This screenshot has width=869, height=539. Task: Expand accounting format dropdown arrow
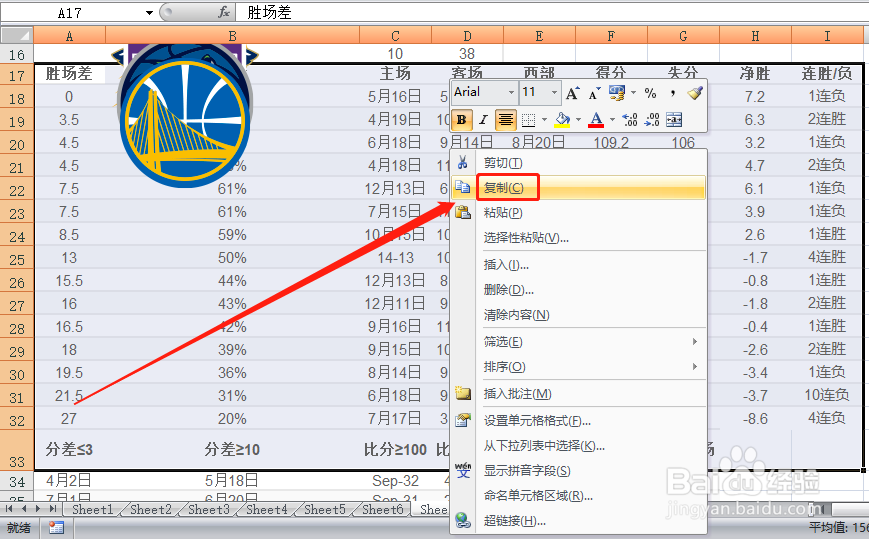pos(633,93)
